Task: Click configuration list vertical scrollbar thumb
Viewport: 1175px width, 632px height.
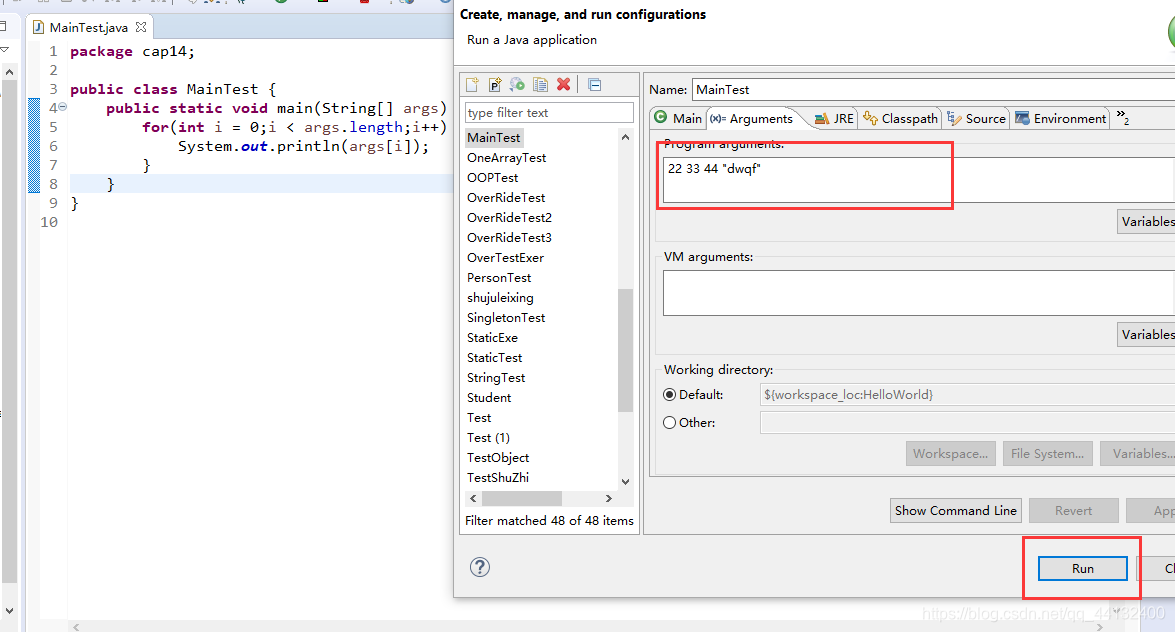Action: 625,350
